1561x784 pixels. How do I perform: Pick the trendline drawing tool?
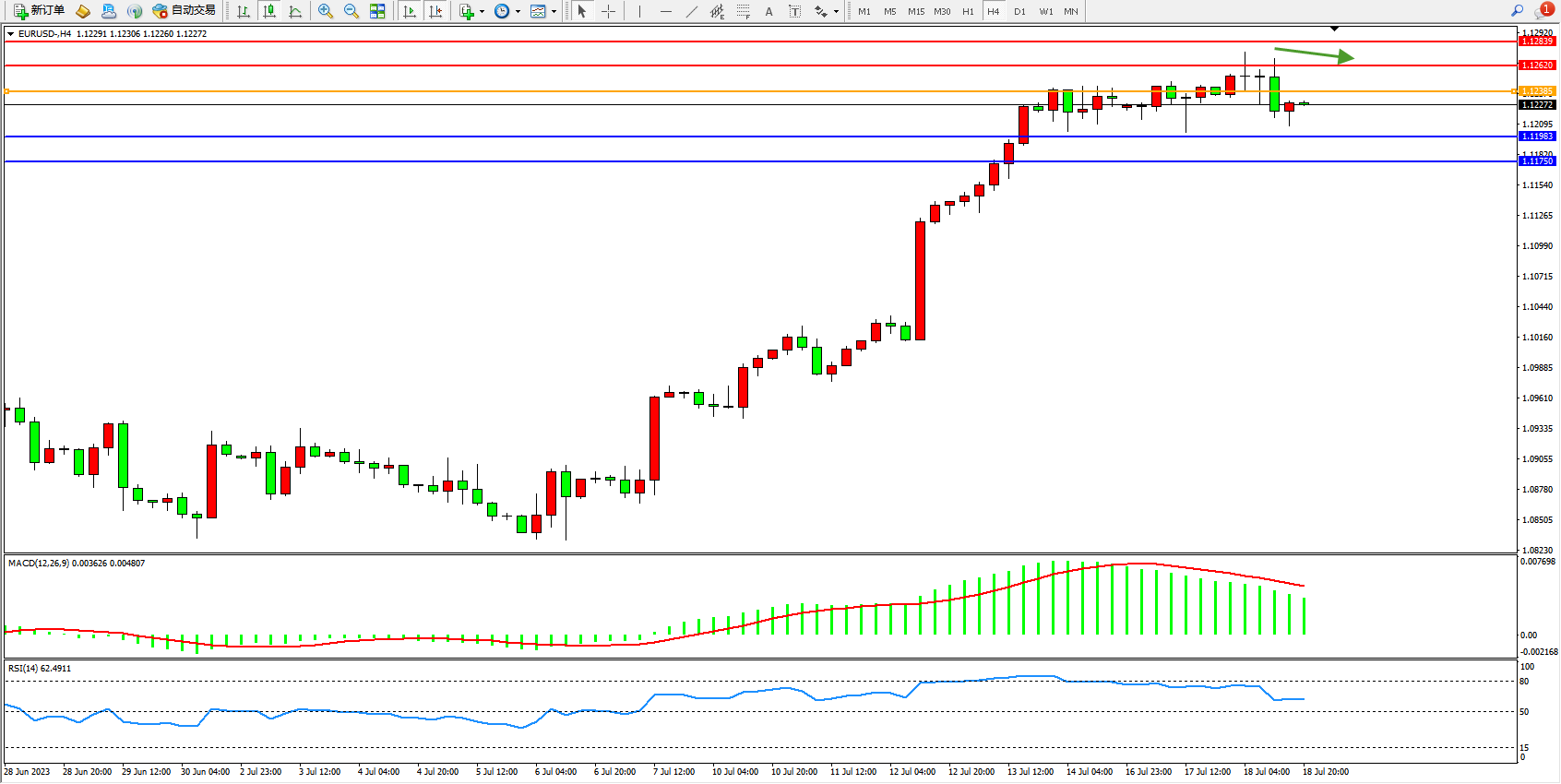tap(692, 11)
